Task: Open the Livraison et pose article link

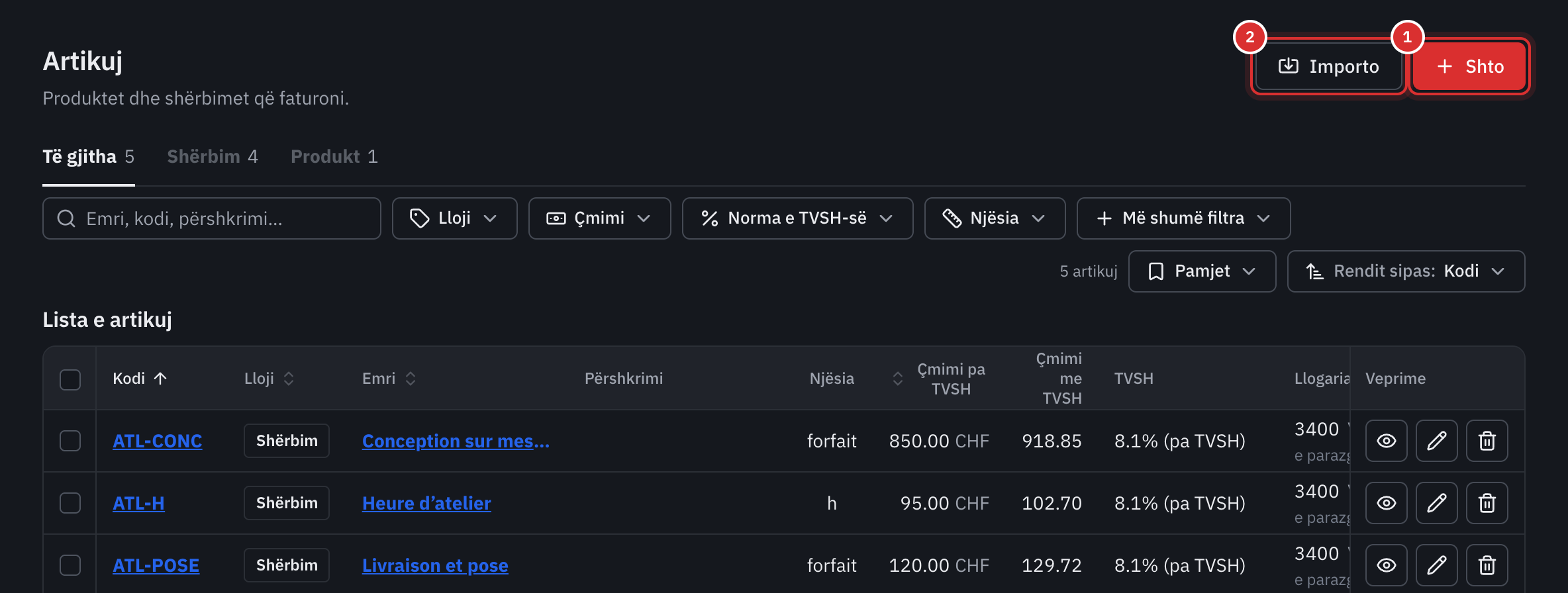Action: pyautogui.click(x=435, y=565)
